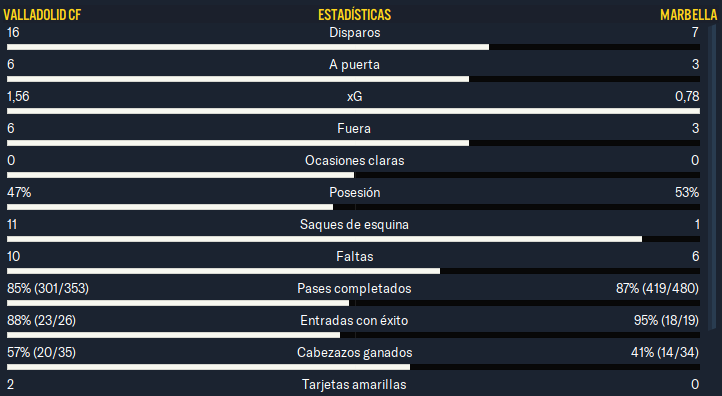
Task: Click Marbella's 87% (419/480) passes value
Action: coord(657,288)
